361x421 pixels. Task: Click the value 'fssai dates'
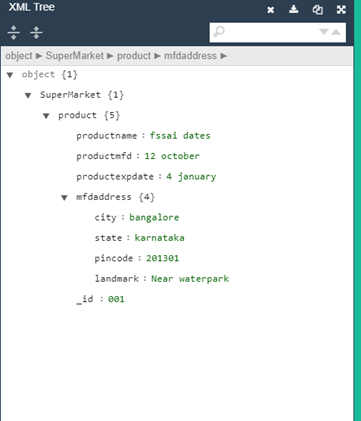(180, 136)
